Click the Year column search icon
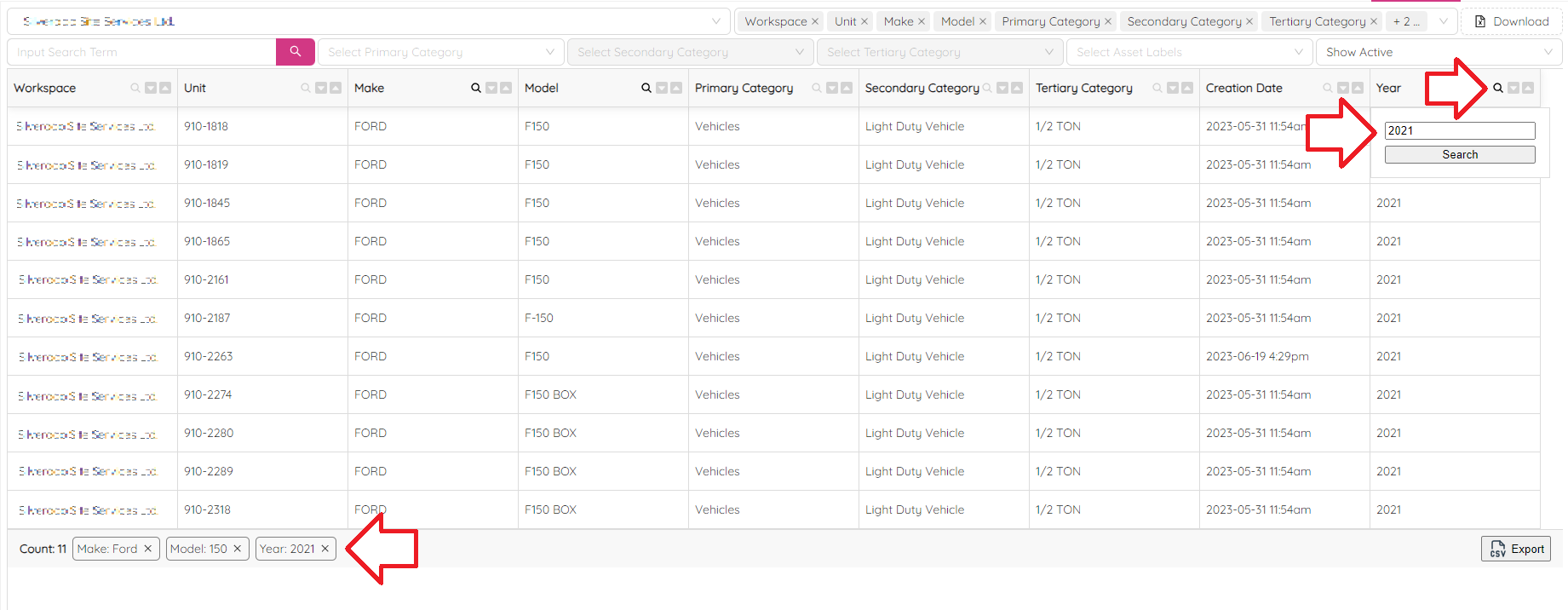Image resolution: width=1568 pixels, height=610 pixels. [x=1498, y=88]
